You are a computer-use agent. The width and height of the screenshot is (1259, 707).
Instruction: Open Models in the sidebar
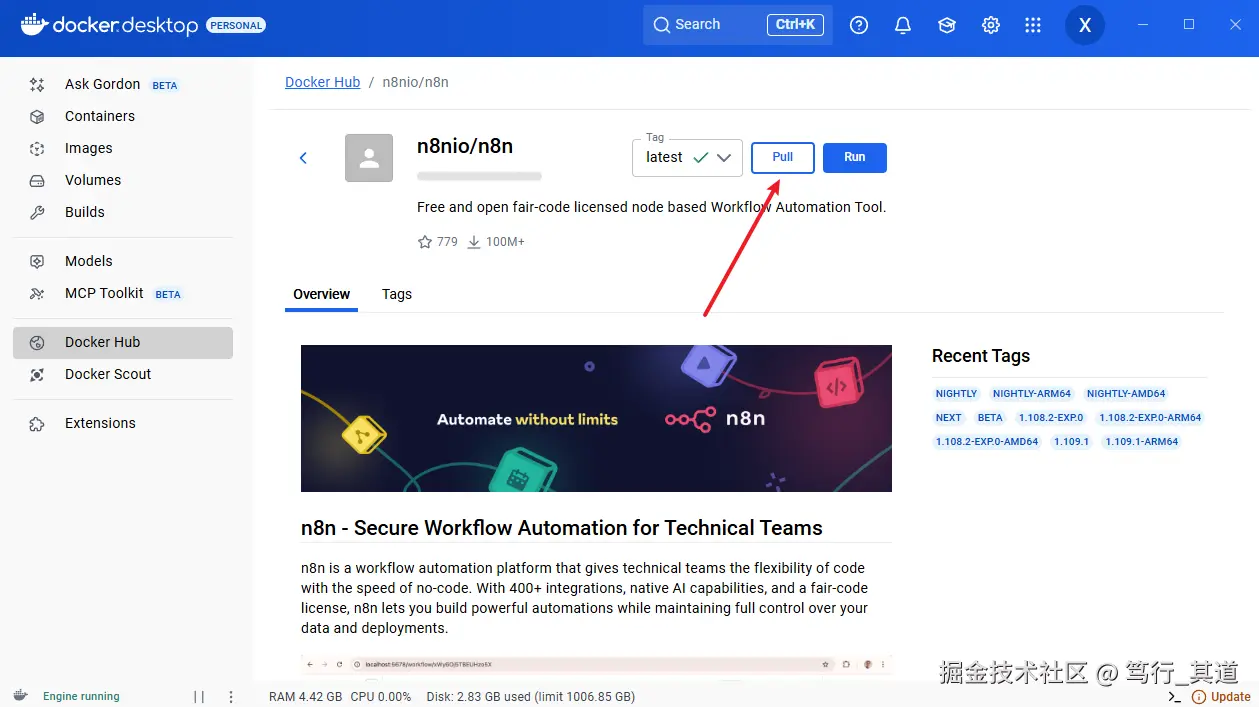tap(123, 261)
